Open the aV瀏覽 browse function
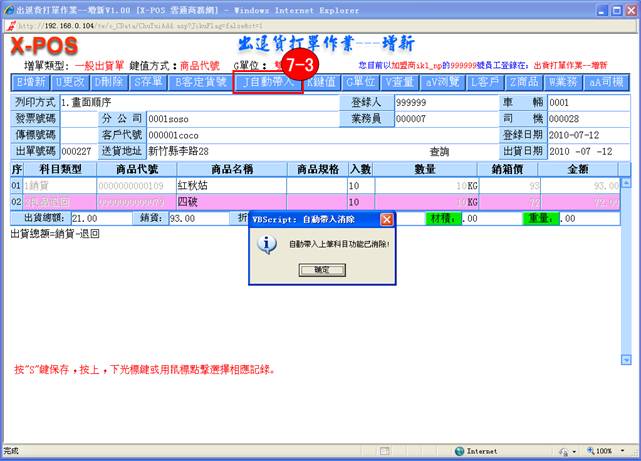 442,82
